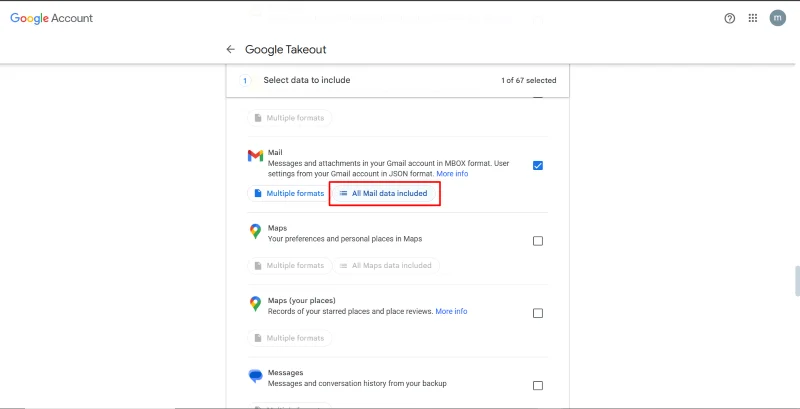Viewport: 800px width, 409px height.
Task: Open the Google apps grid
Action: [753, 18]
